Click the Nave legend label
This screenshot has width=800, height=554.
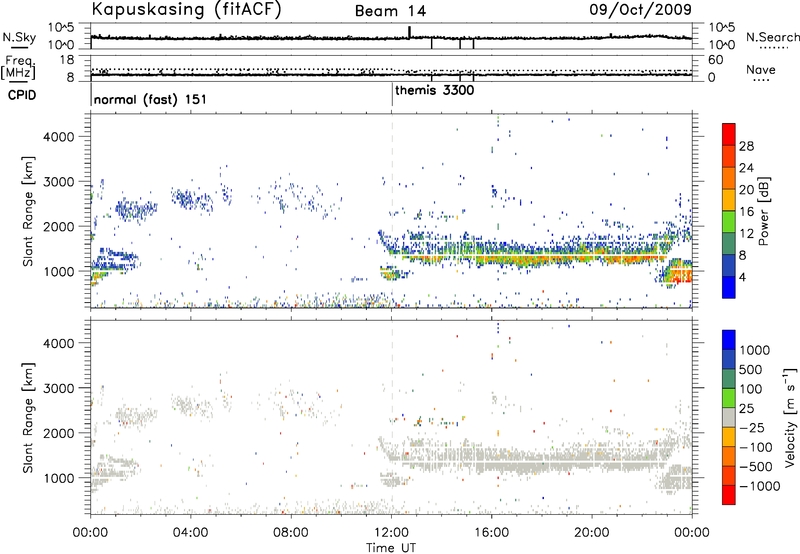(761, 69)
